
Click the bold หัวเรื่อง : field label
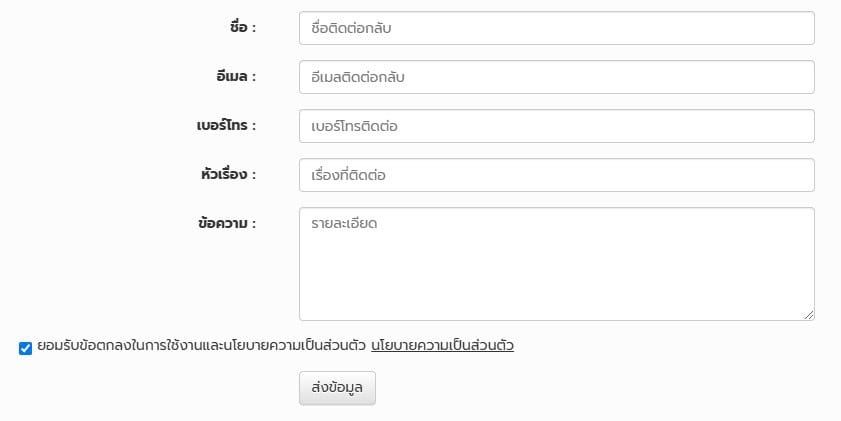(x=228, y=174)
